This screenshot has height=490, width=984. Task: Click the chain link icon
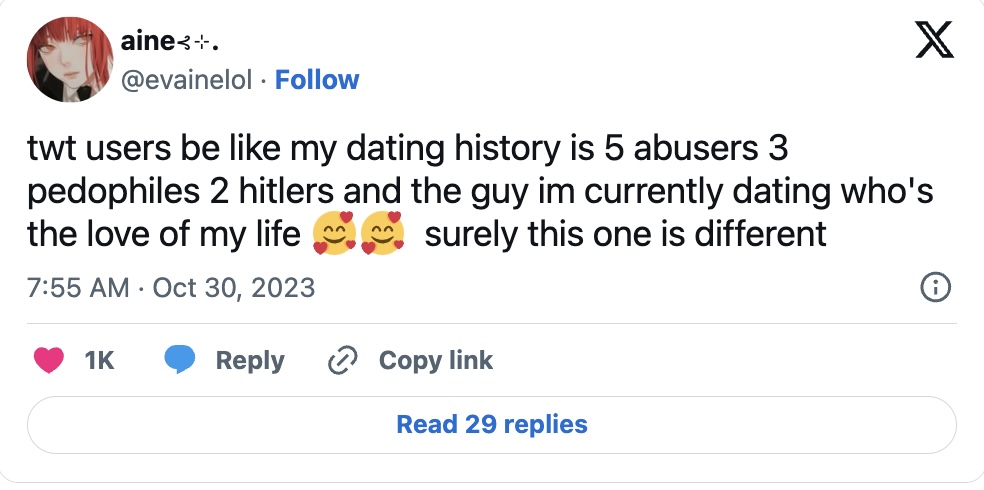coord(343,360)
